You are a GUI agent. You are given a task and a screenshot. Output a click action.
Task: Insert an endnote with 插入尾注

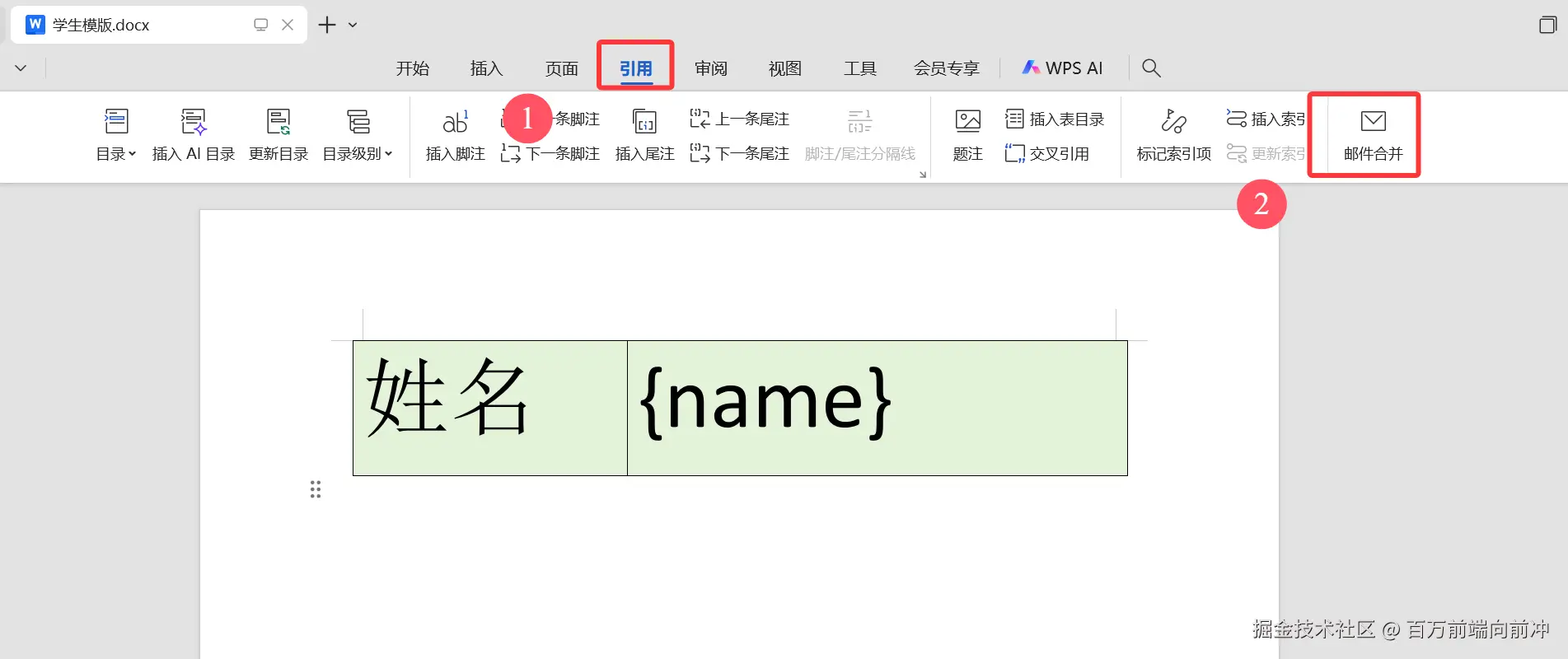[644, 135]
